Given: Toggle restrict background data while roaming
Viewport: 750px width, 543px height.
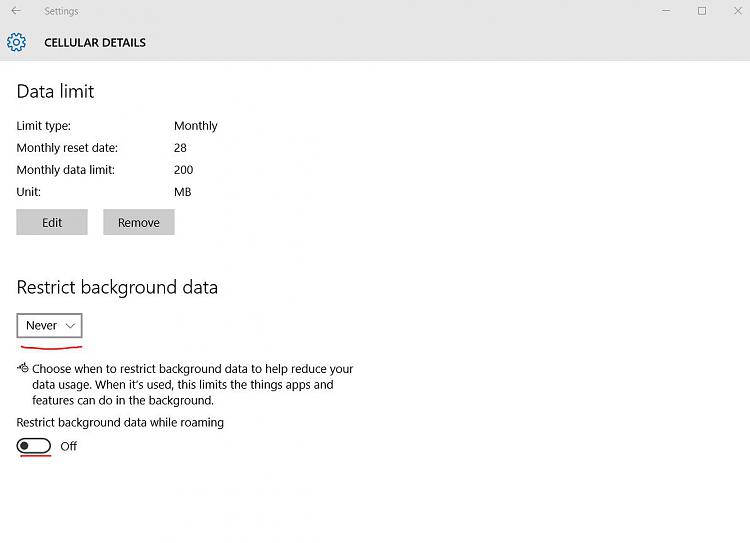Looking at the screenshot, I should tap(33, 446).
